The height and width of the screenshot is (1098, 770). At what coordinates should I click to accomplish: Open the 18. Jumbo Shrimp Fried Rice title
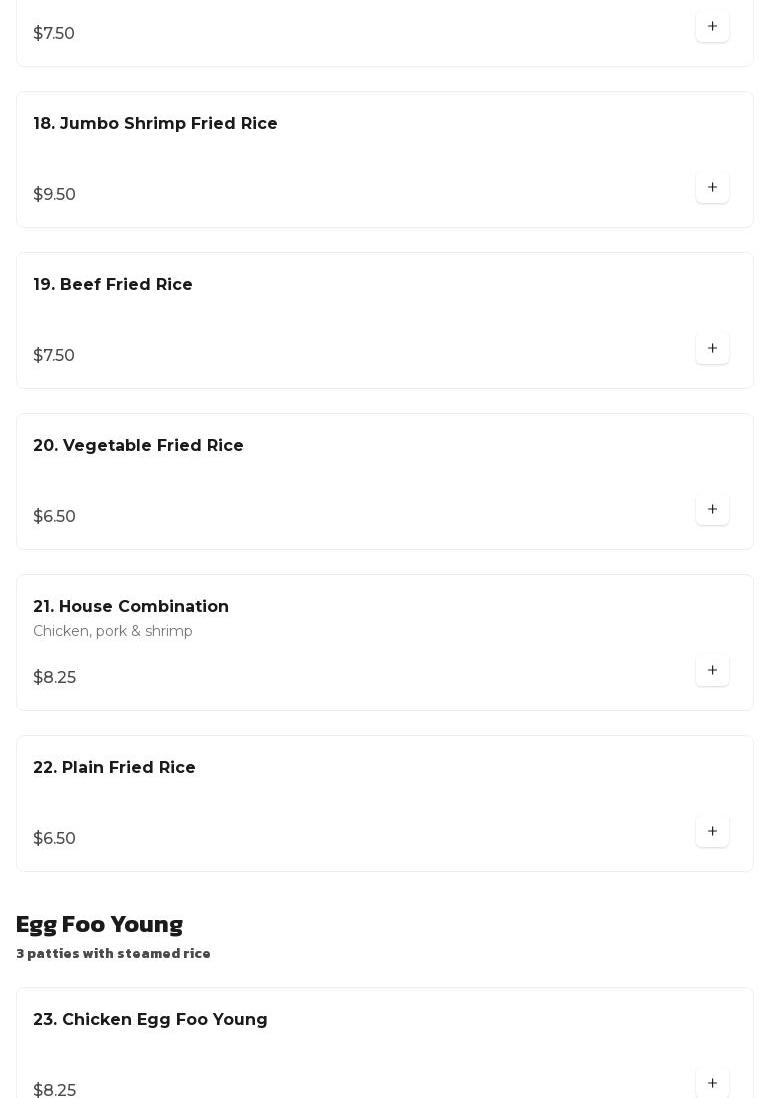pyautogui.click(x=155, y=124)
